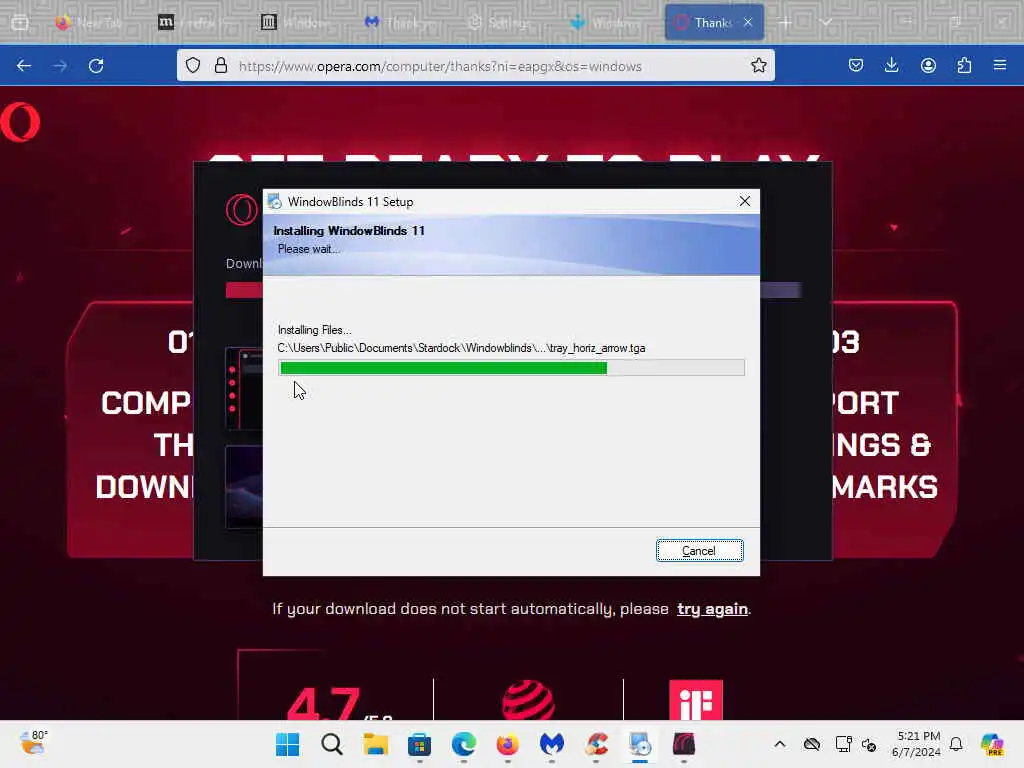Close the WindowBlinds 11 Setup dialog

744,201
